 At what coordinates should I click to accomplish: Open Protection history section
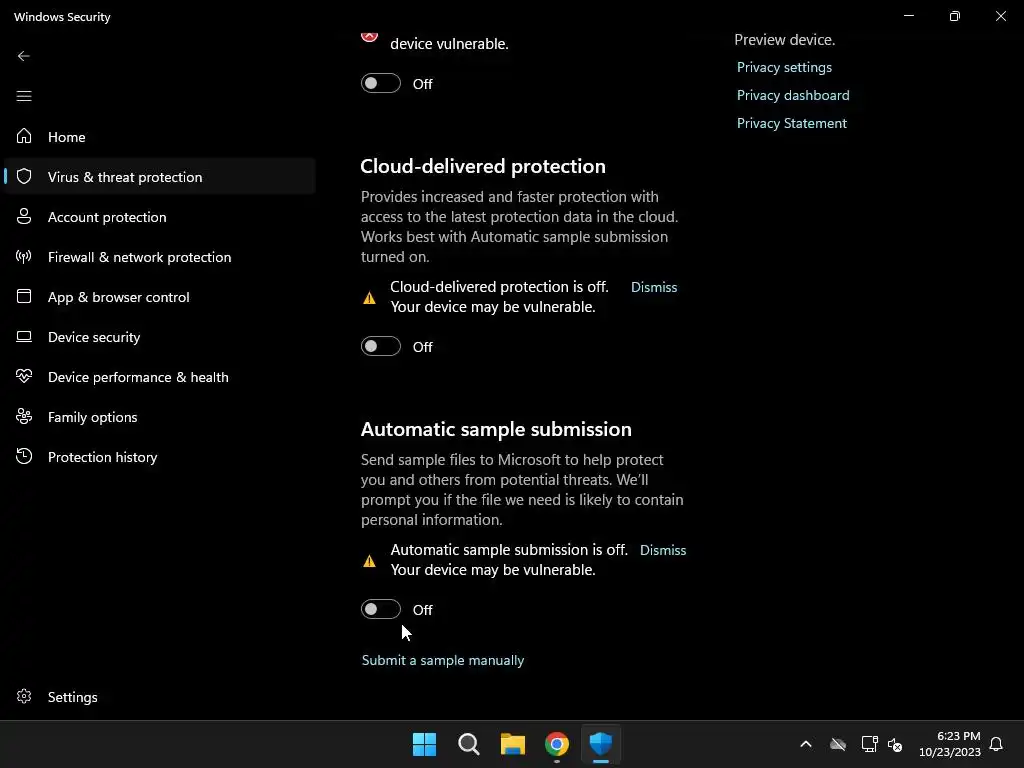point(160,456)
